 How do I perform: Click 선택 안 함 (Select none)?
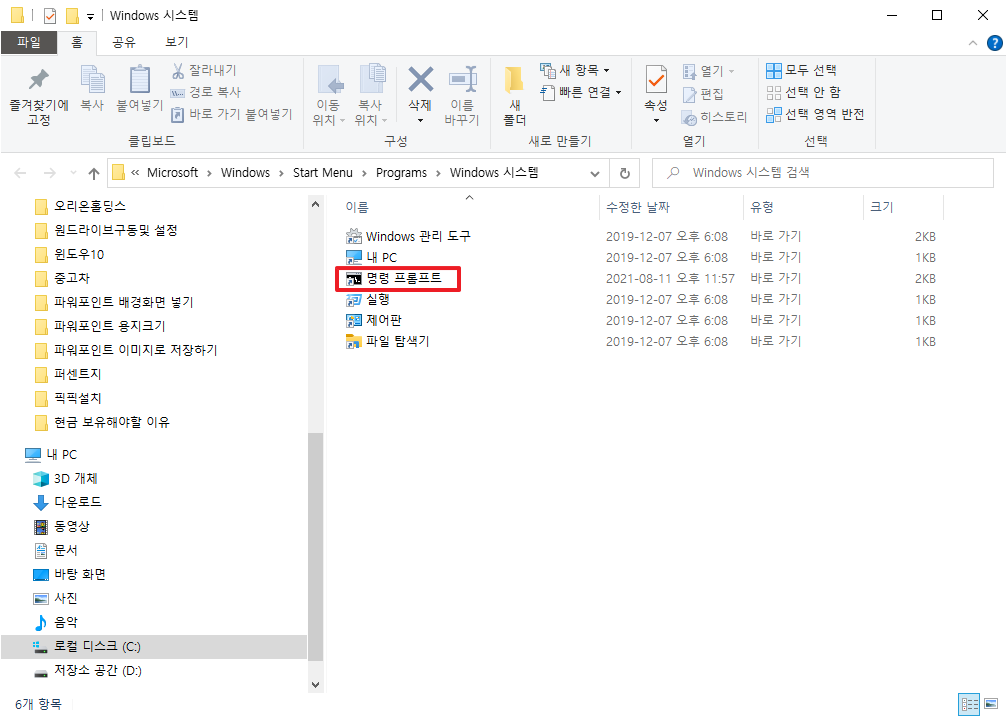pyautogui.click(x=803, y=93)
